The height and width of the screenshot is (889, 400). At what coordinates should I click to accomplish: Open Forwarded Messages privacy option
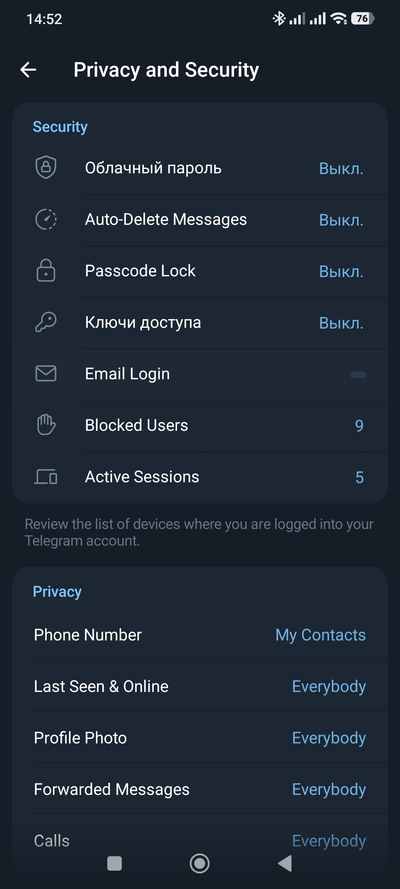tap(200, 790)
